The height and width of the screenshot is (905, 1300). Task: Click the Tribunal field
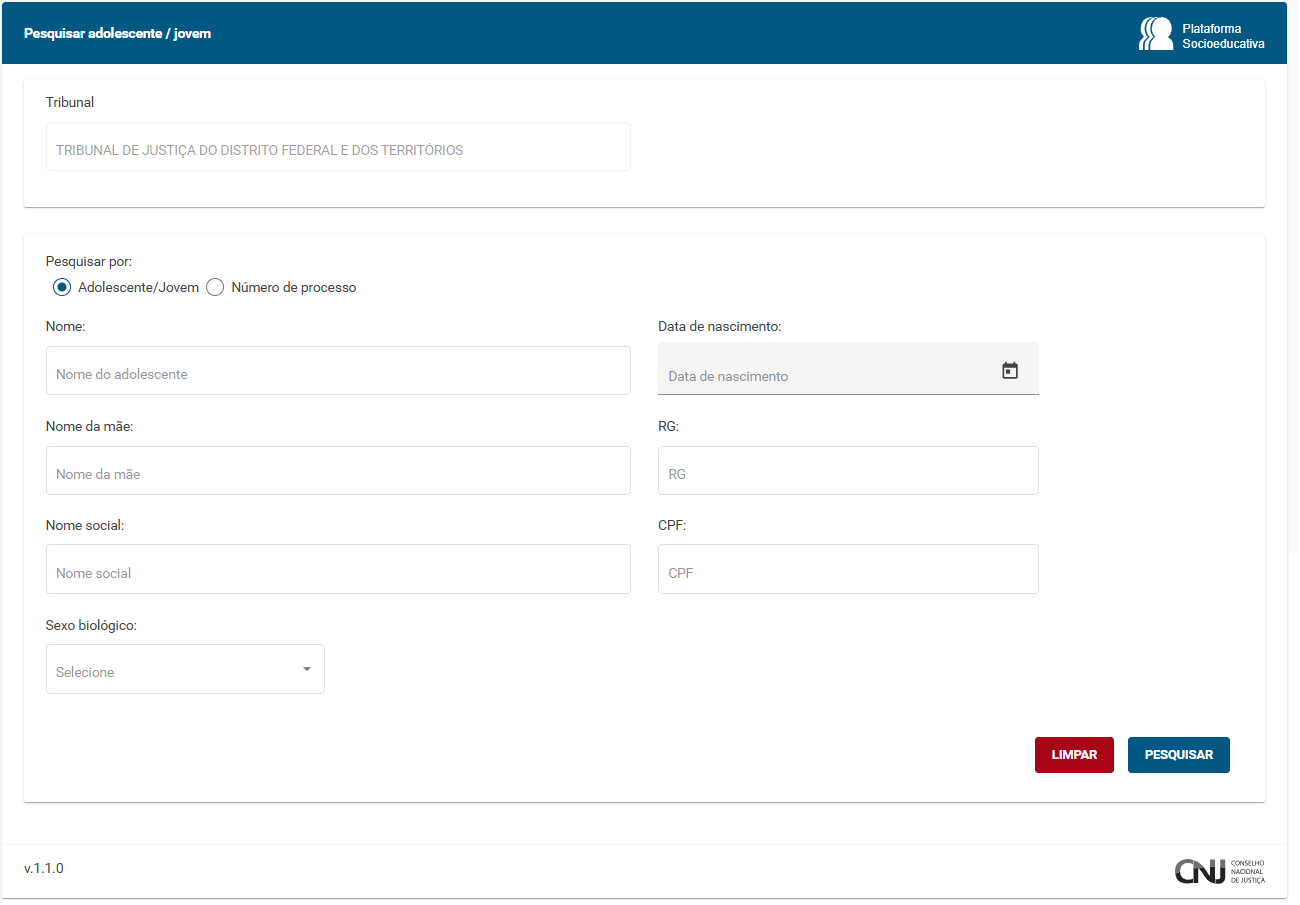click(338, 150)
